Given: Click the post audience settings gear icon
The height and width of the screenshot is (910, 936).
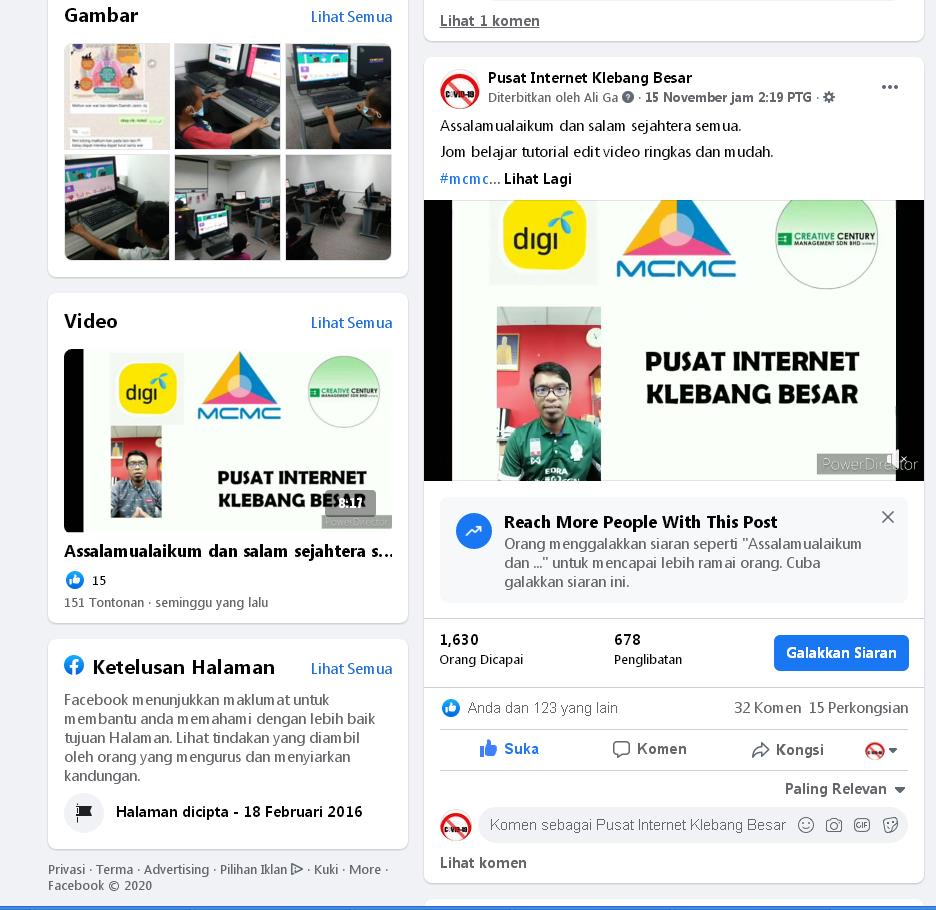Looking at the screenshot, I should [x=829, y=97].
